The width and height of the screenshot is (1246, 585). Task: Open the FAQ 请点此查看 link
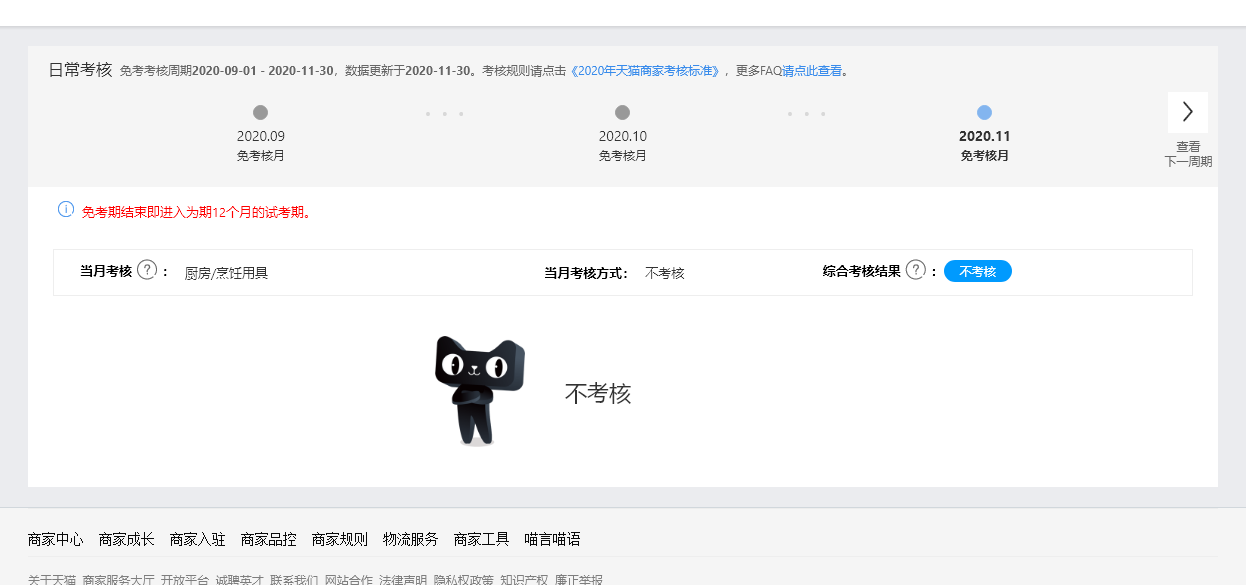pyautogui.click(x=812, y=71)
